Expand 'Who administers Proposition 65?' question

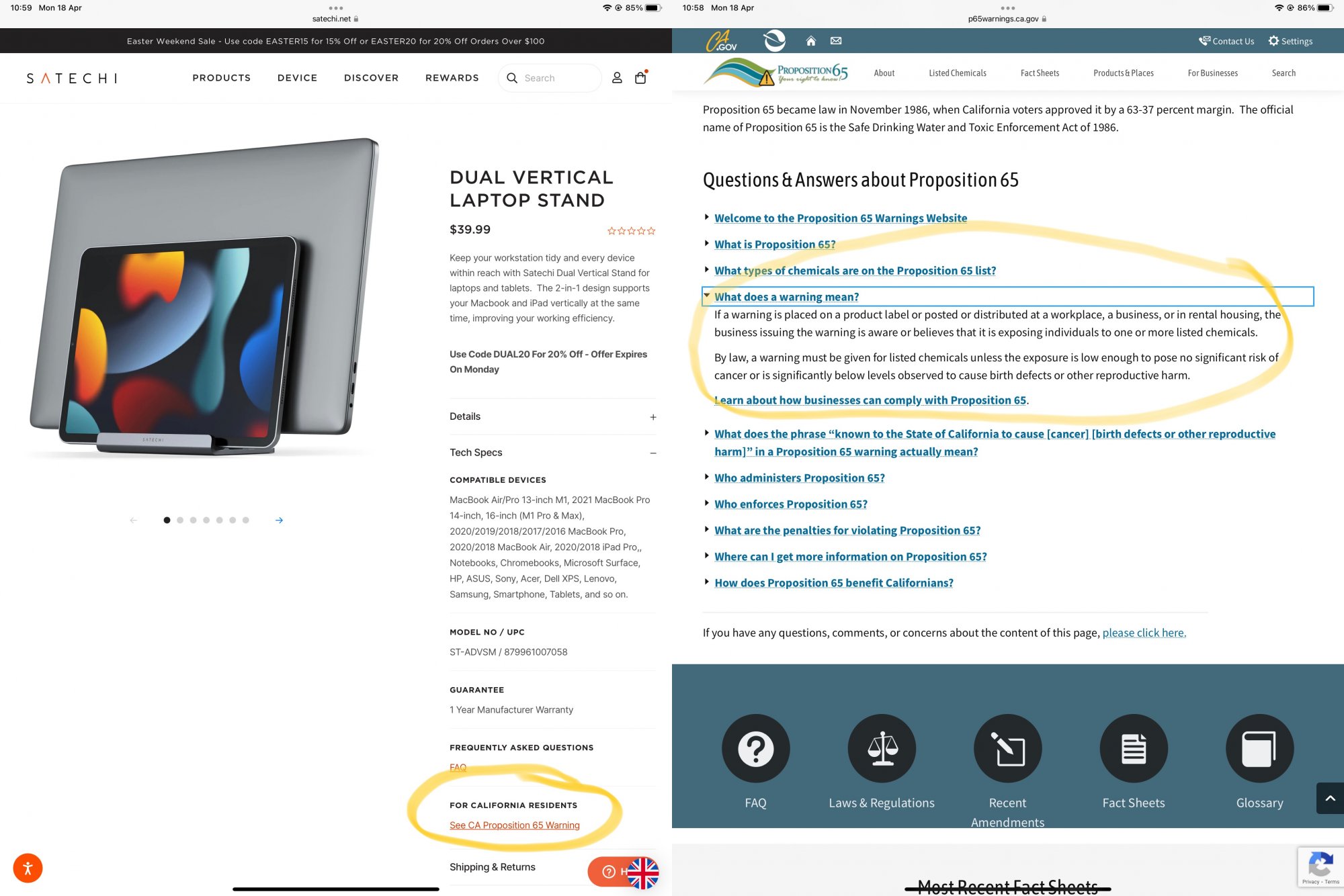tap(800, 478)
